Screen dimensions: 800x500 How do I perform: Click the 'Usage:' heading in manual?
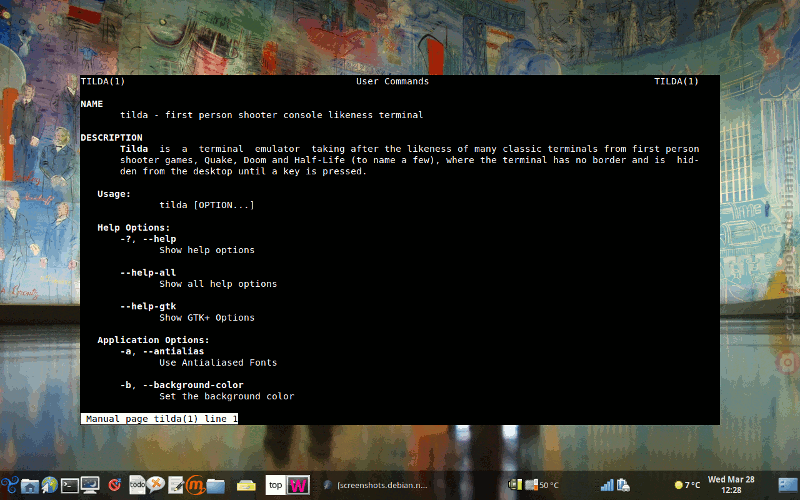point(114,194)
